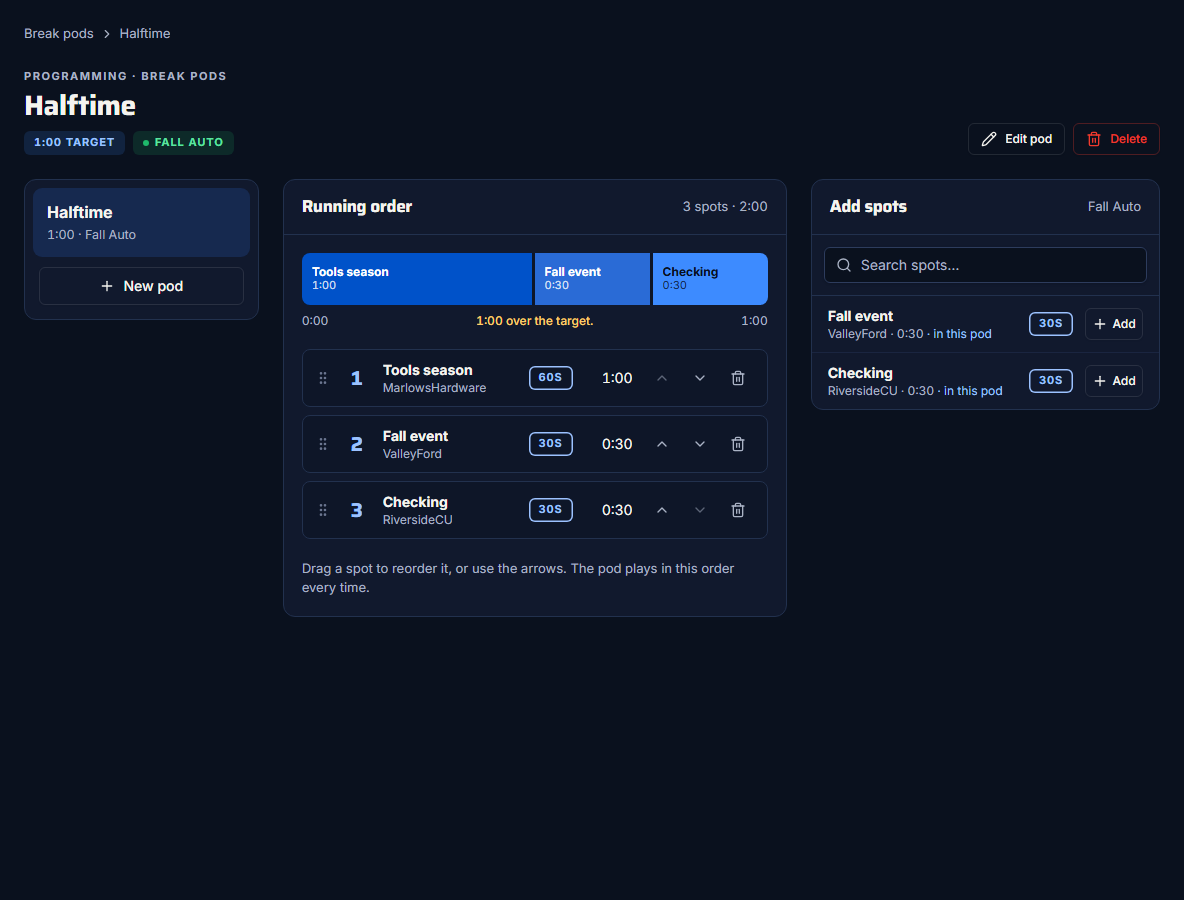Image resolution: width=1184 pixels, height=900 pixels.
Task: Click the 60S badge on Tools season
Action: [x=550, y=378]
